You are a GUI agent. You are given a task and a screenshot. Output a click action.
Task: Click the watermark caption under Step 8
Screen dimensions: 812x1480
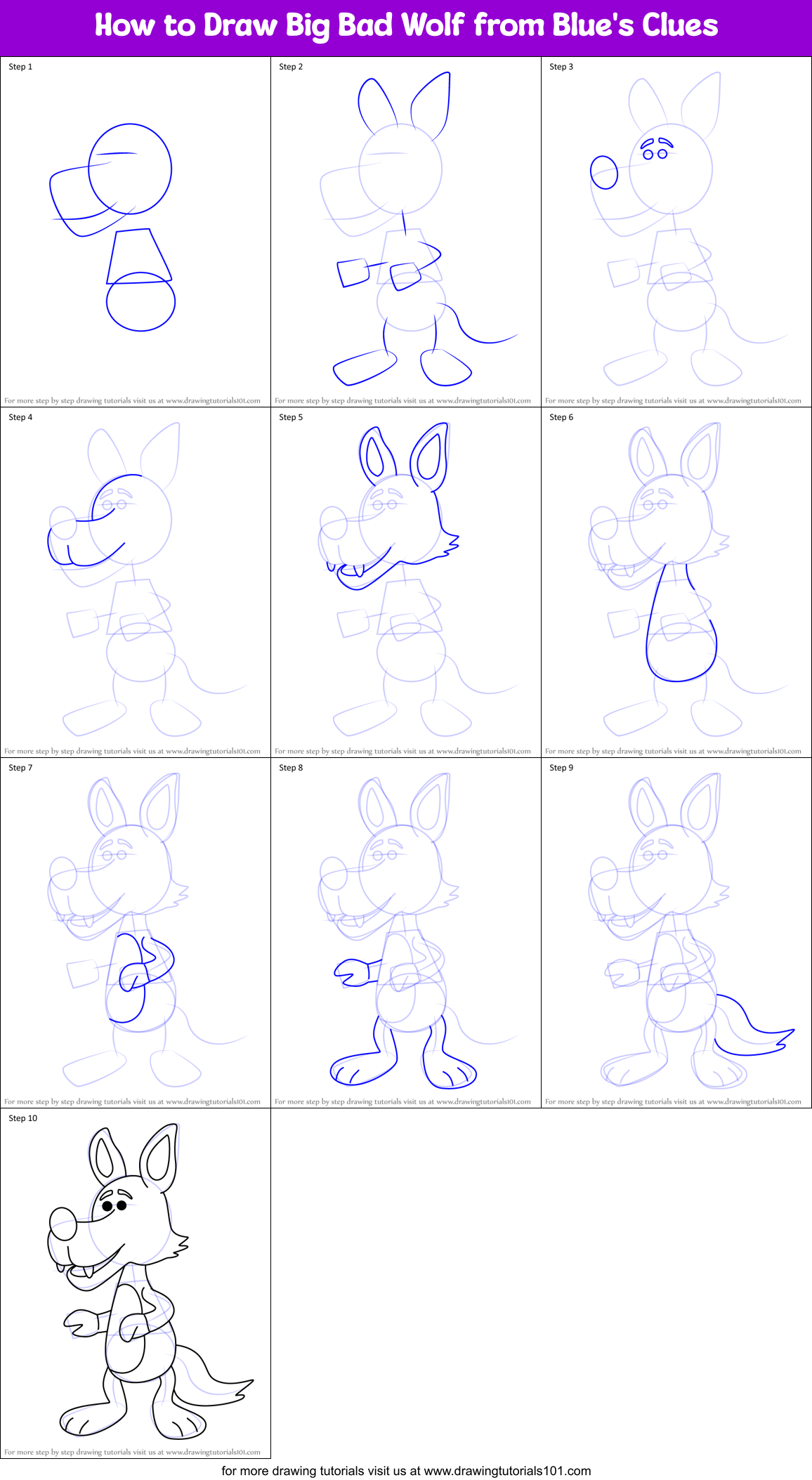click(402, 1102)
